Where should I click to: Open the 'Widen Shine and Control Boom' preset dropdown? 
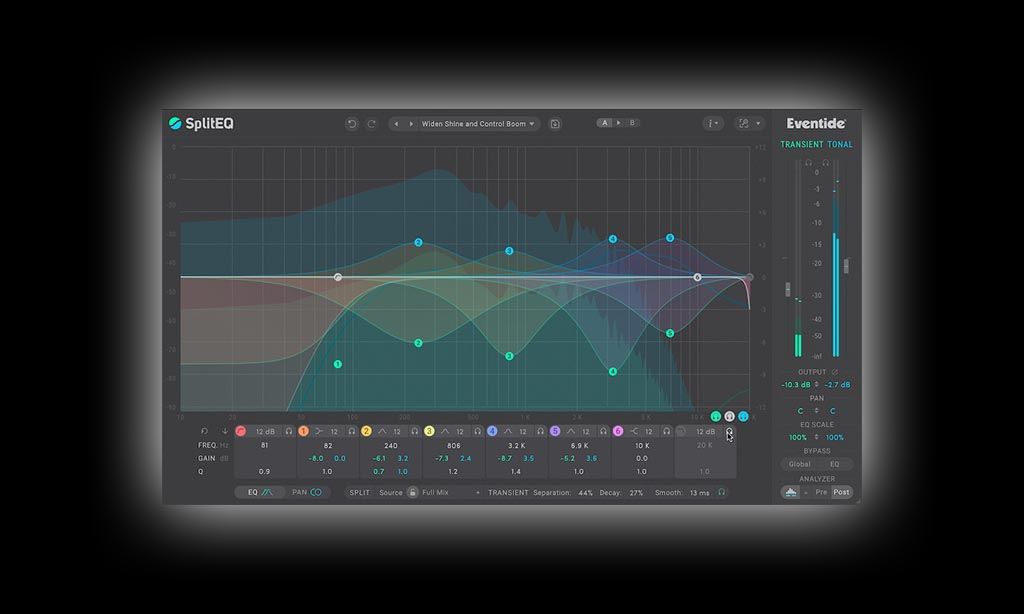[478, 123]
